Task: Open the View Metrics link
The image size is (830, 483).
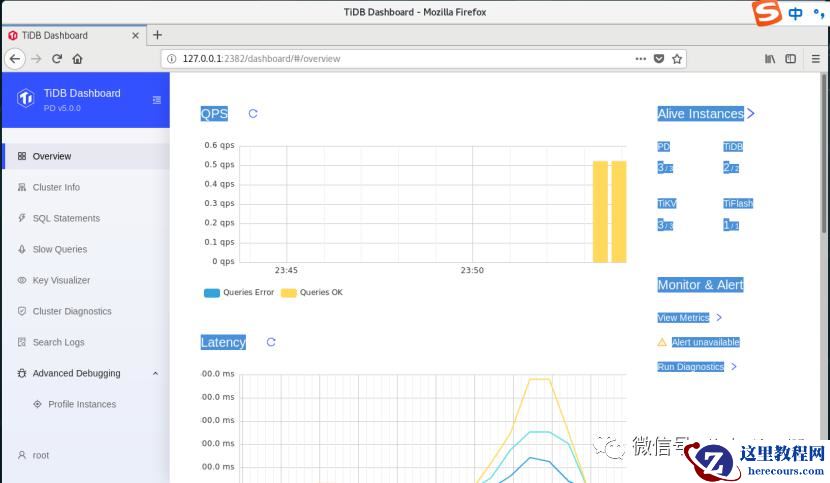Action: [x=684, y=318]
